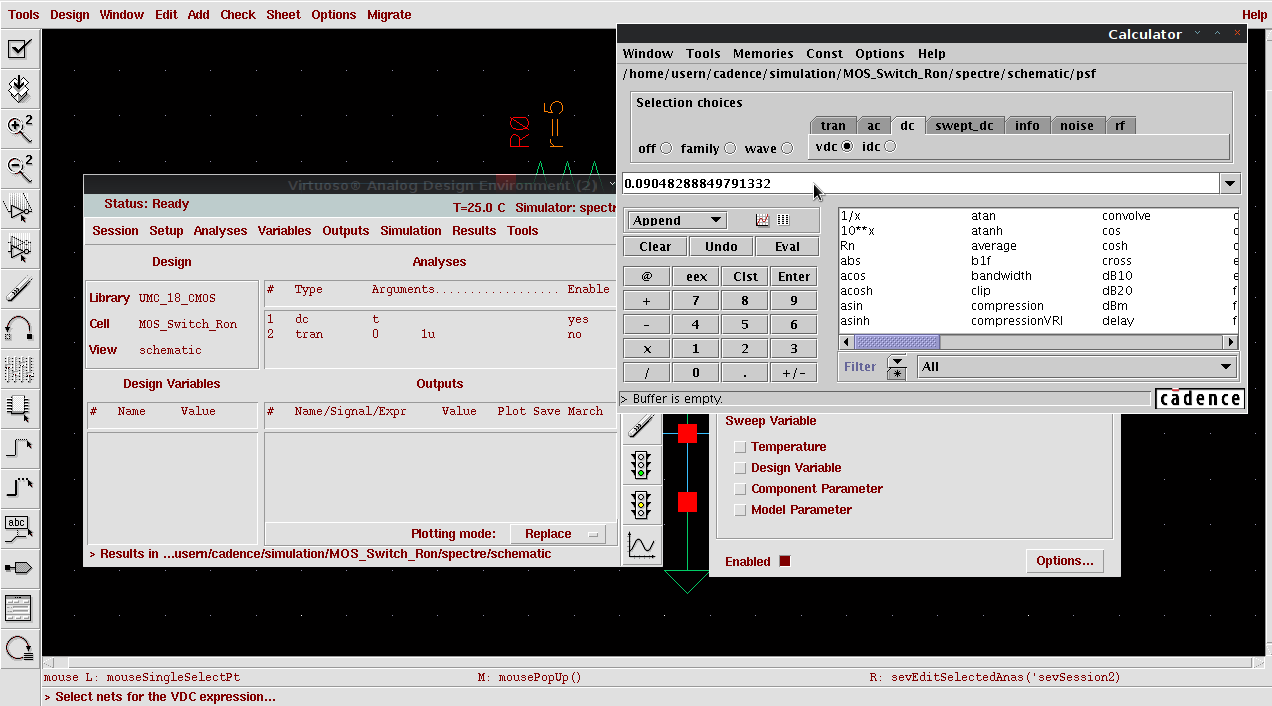This screenshot has width=1272, height=706.
Task: Click the Zoom Out by 2 icon
Action: (x=19, y=168)
